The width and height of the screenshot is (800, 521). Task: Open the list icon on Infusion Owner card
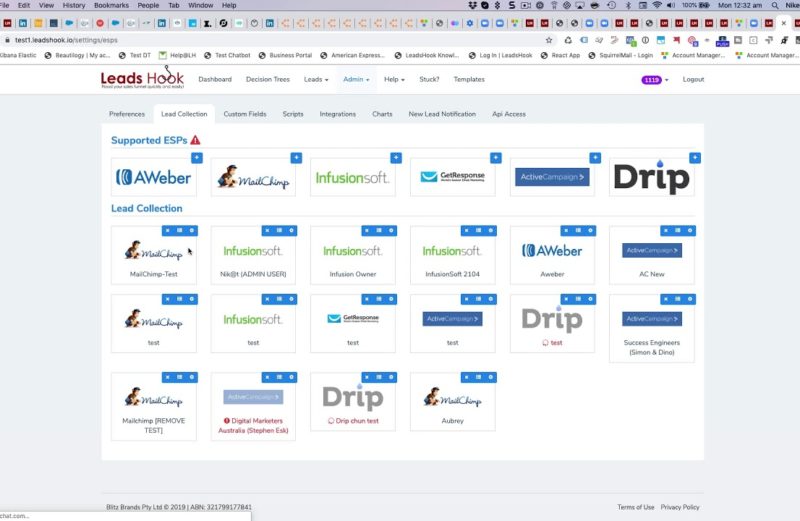point(379,231)
